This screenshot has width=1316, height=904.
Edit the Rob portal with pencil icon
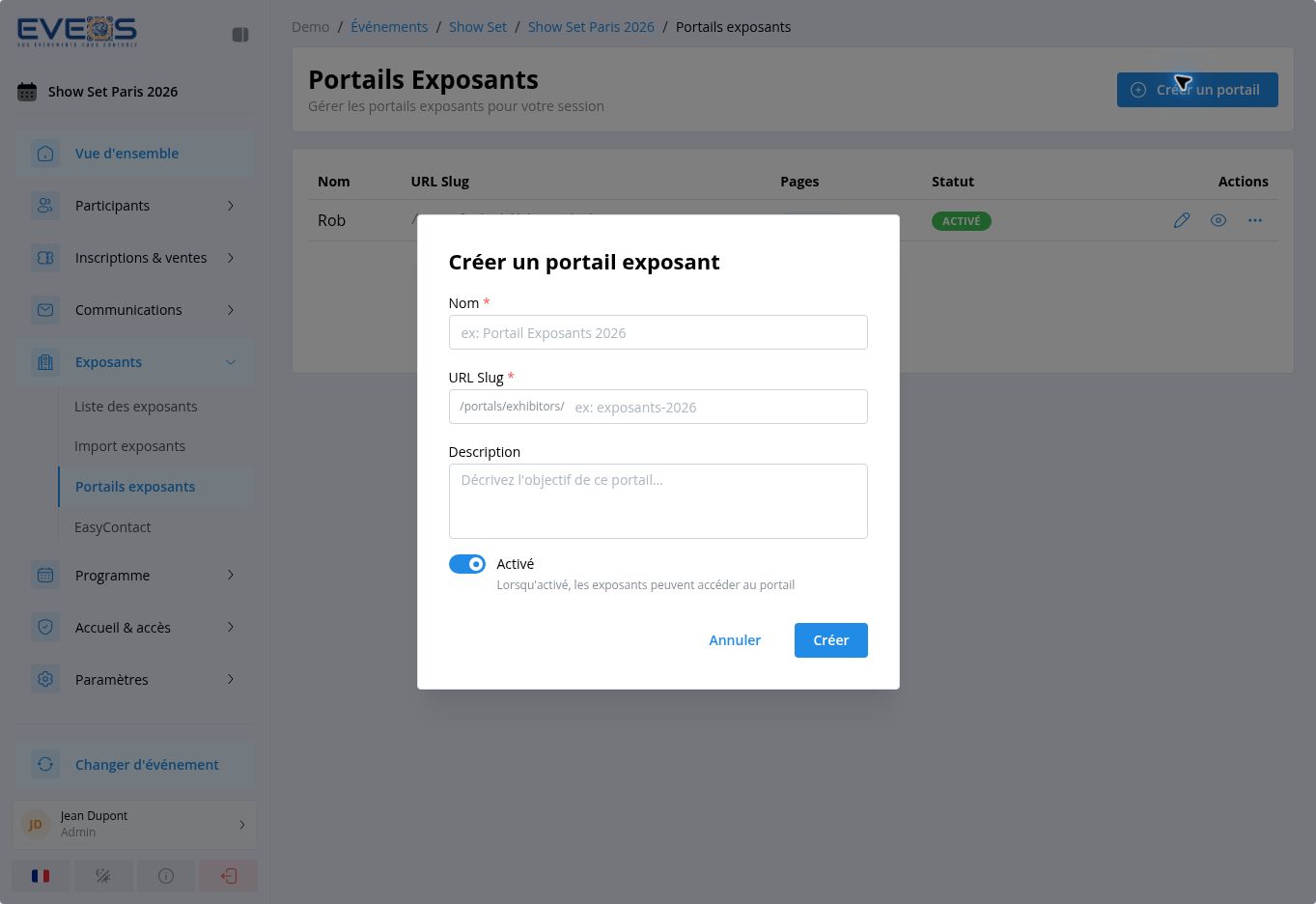pos(1182,220)
